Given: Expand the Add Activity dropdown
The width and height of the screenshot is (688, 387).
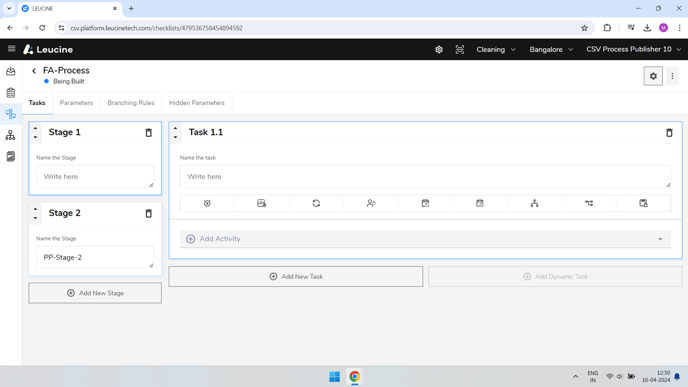Looking at the screenshot, I should 425,239.
